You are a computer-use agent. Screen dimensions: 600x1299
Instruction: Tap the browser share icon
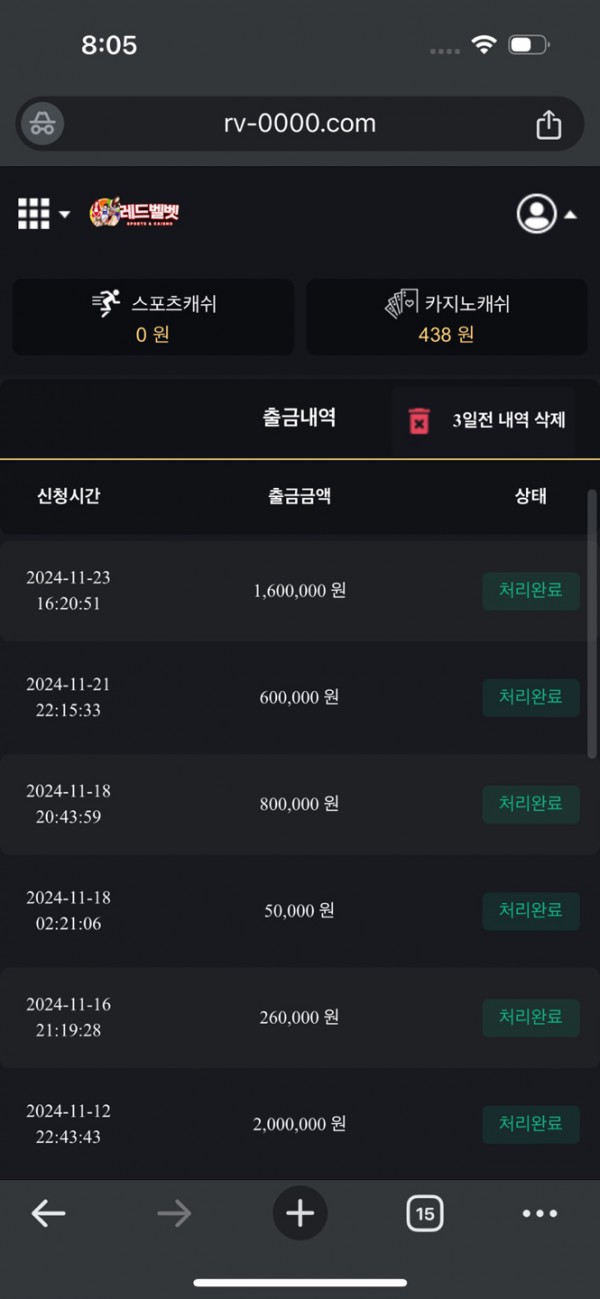[548, 124]
